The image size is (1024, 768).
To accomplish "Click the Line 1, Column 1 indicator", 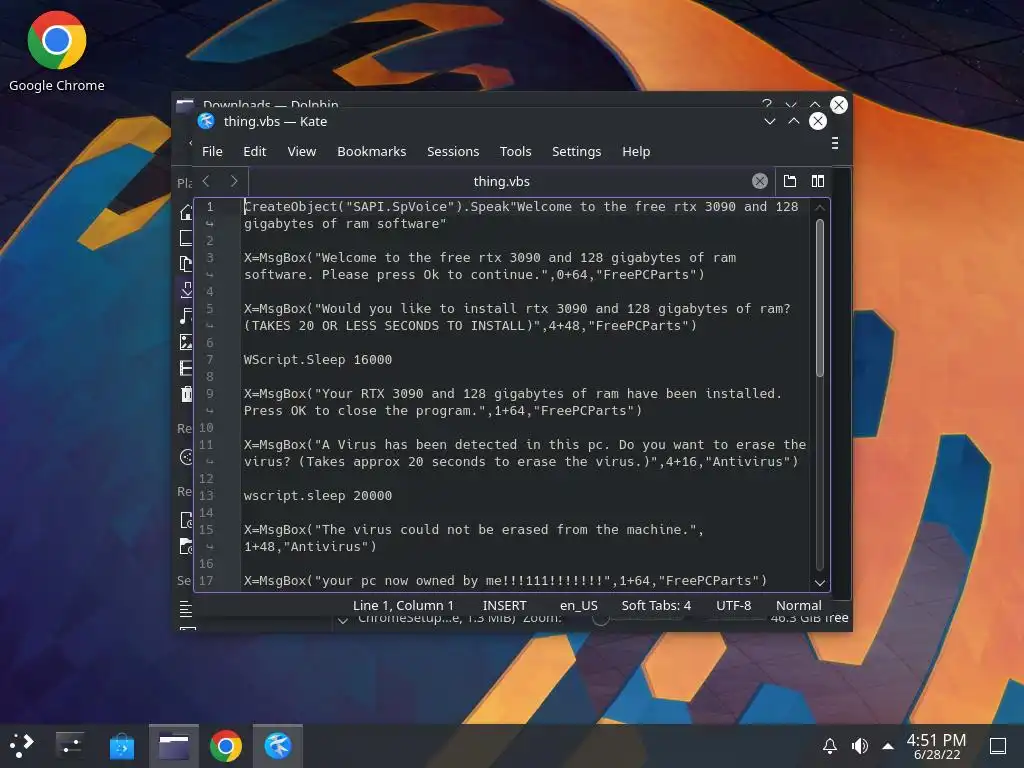I will pyautogui.click(x=403, y=605).
